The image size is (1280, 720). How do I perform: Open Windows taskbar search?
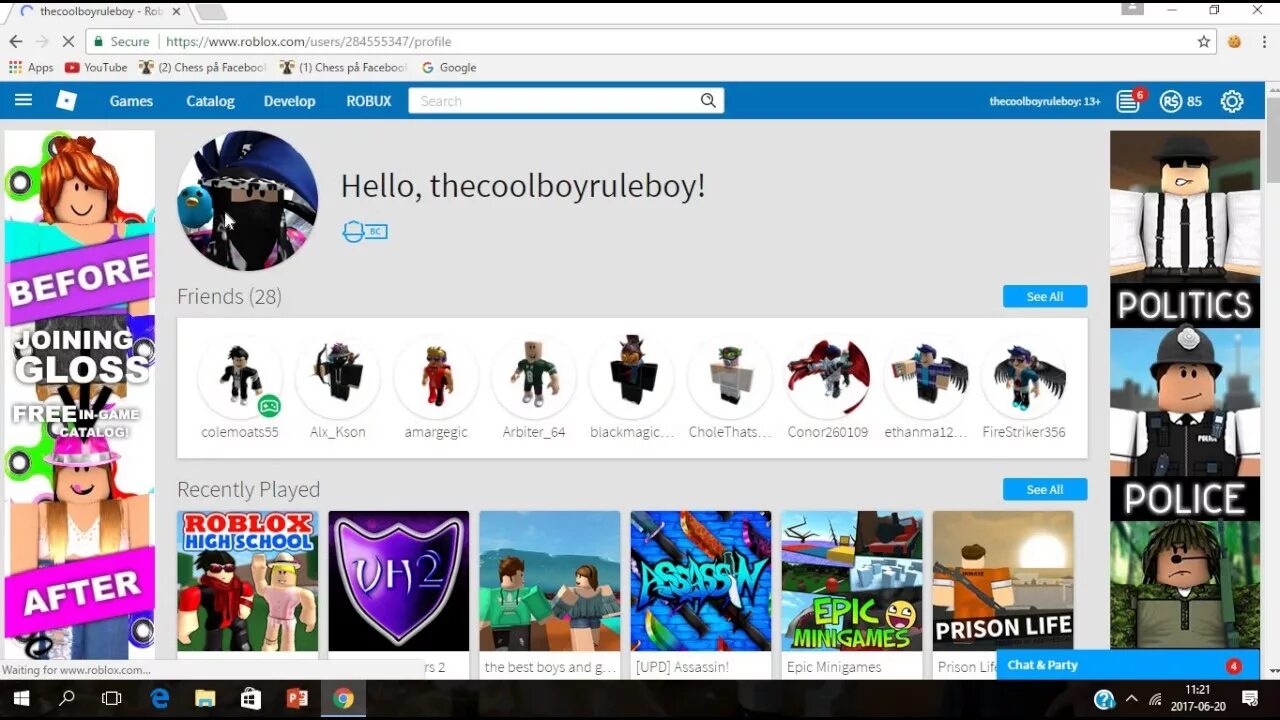67,698
